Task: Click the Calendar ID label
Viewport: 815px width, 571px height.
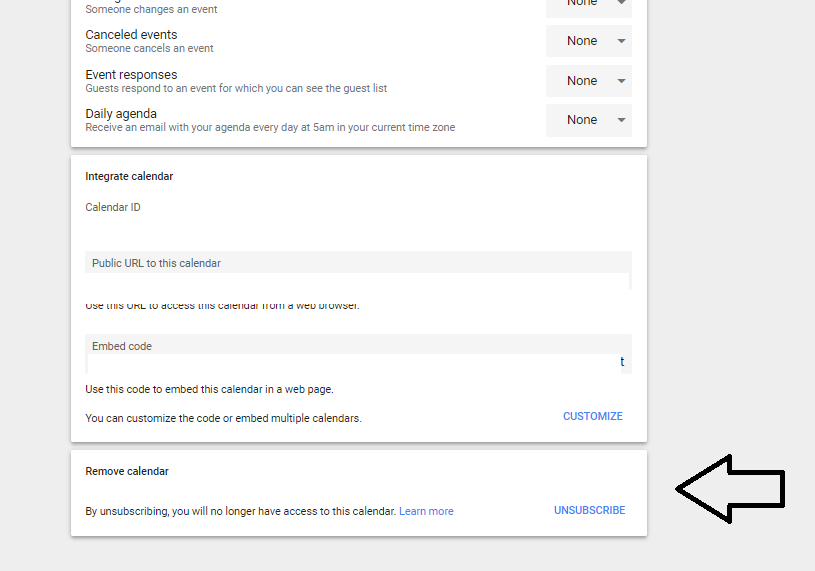Action: [x=113, y=208]
